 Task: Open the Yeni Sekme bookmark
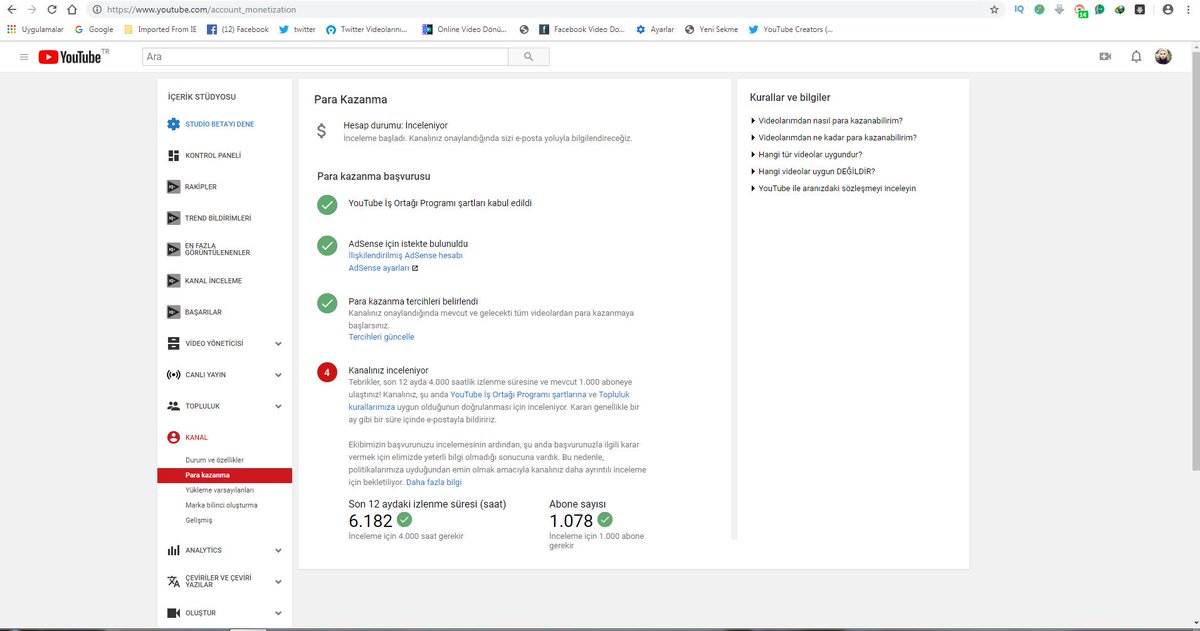click(x=711, y=29)
